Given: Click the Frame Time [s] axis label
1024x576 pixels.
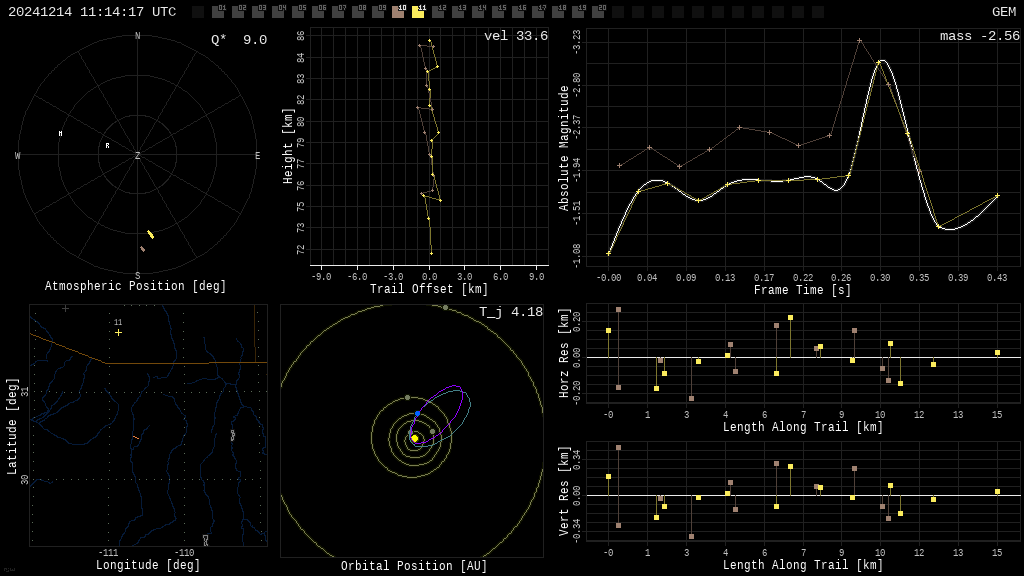Looking at the screenshot, I should pyautogui.click(x=803, y=289).
